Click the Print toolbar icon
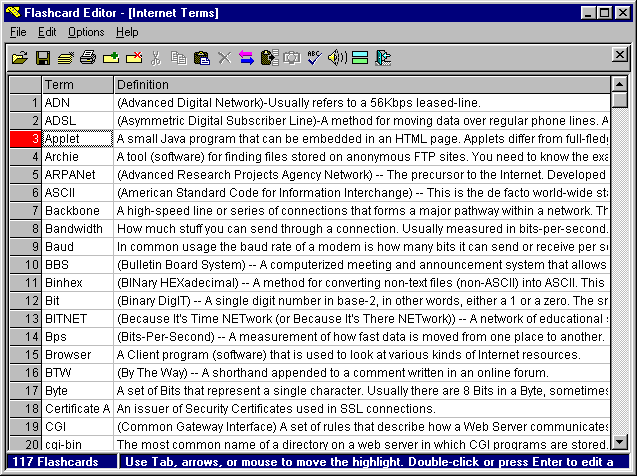 click(88, 58)
